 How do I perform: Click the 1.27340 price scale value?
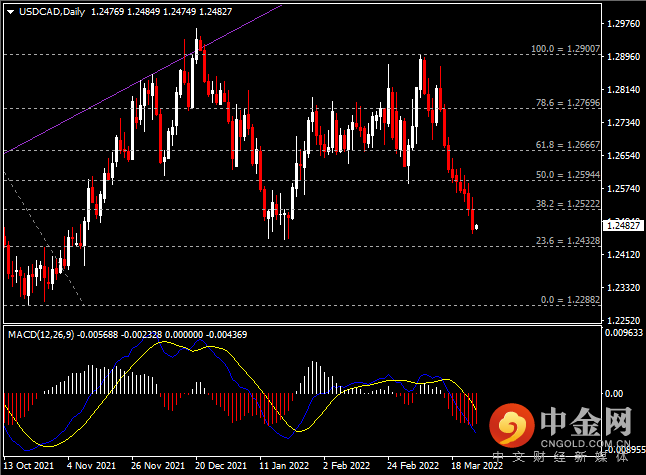tap(624, 122)
